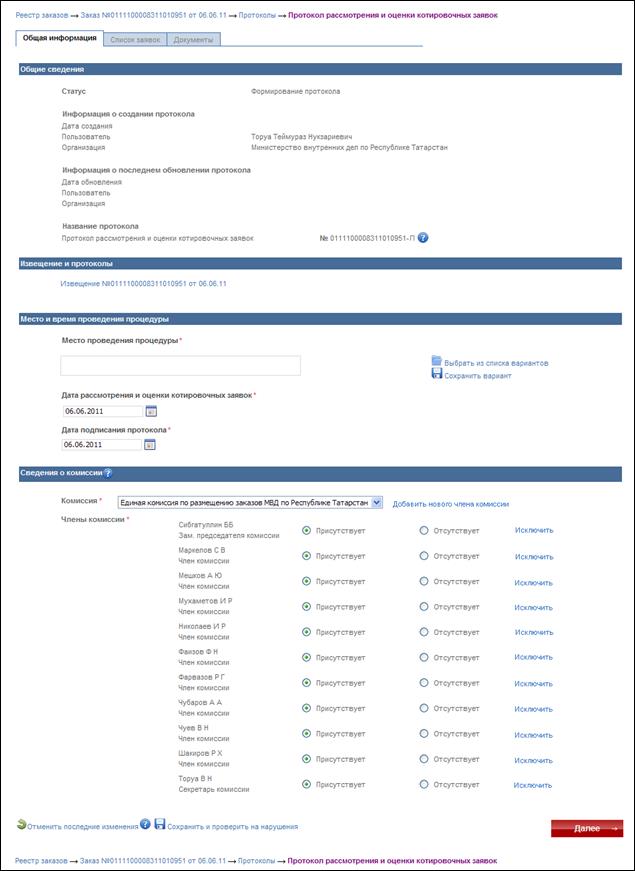This screenshot has width=635, height=871.
Task: Open Заказ №0111100008311010951 in top breadcrumb
Action: pos(153,15)
